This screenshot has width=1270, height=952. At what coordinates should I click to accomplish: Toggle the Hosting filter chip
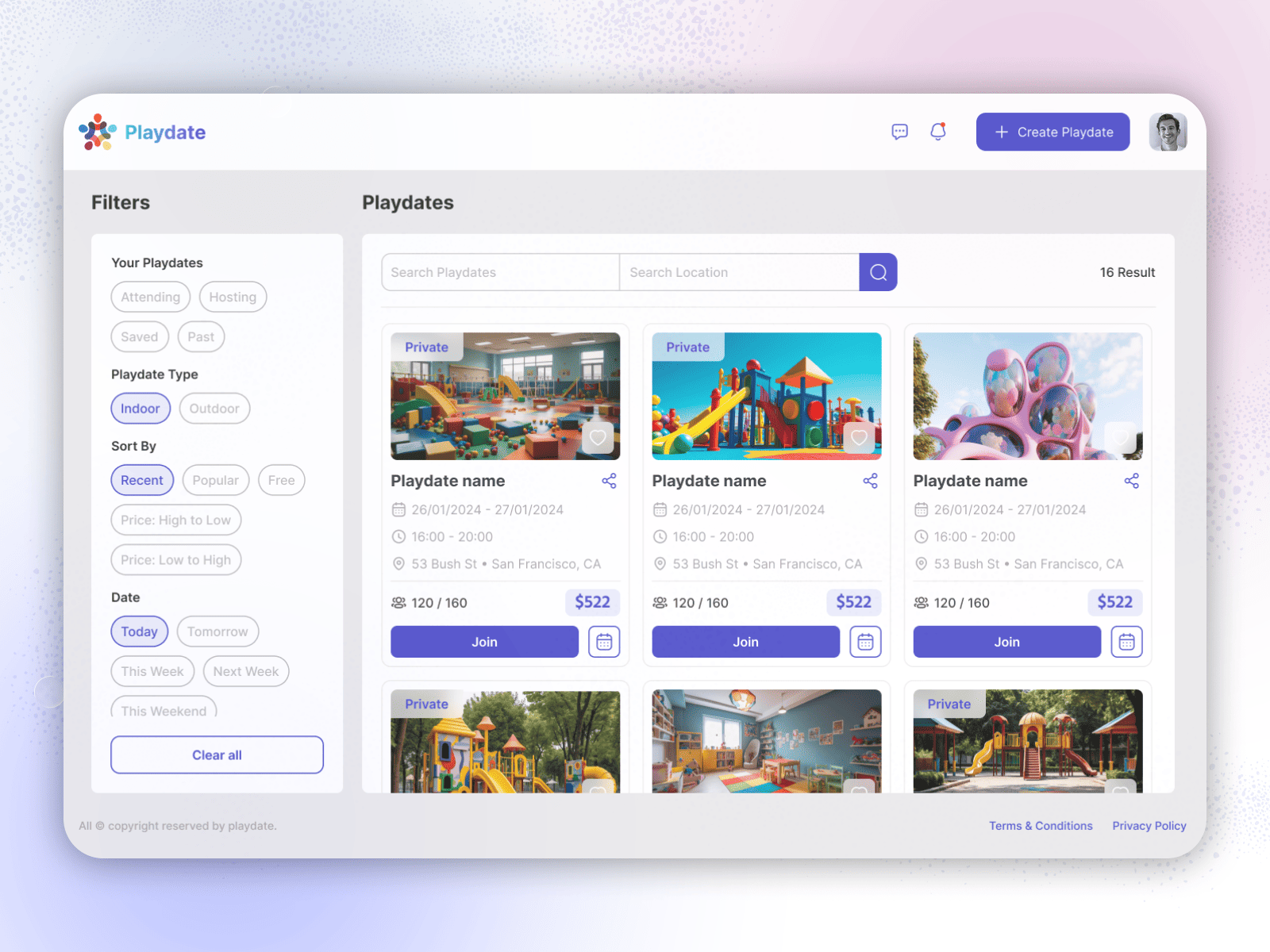coord(233,297)
